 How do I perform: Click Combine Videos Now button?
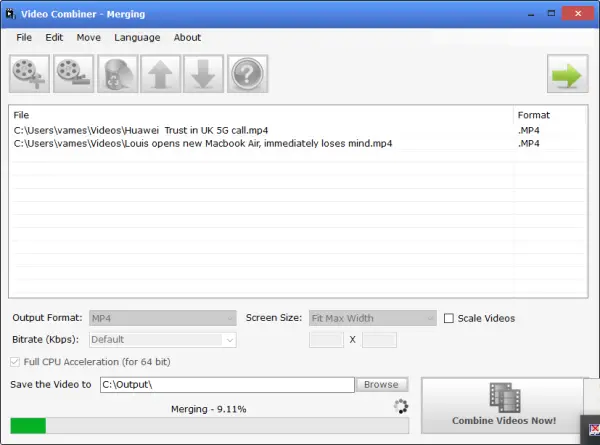(504, 406)
